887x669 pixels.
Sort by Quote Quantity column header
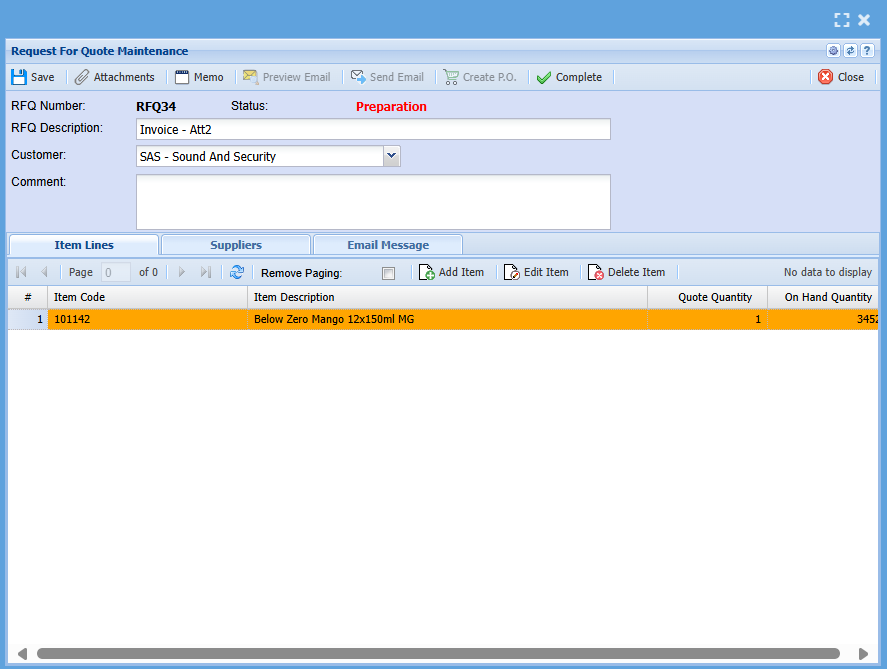click(707, 297)
